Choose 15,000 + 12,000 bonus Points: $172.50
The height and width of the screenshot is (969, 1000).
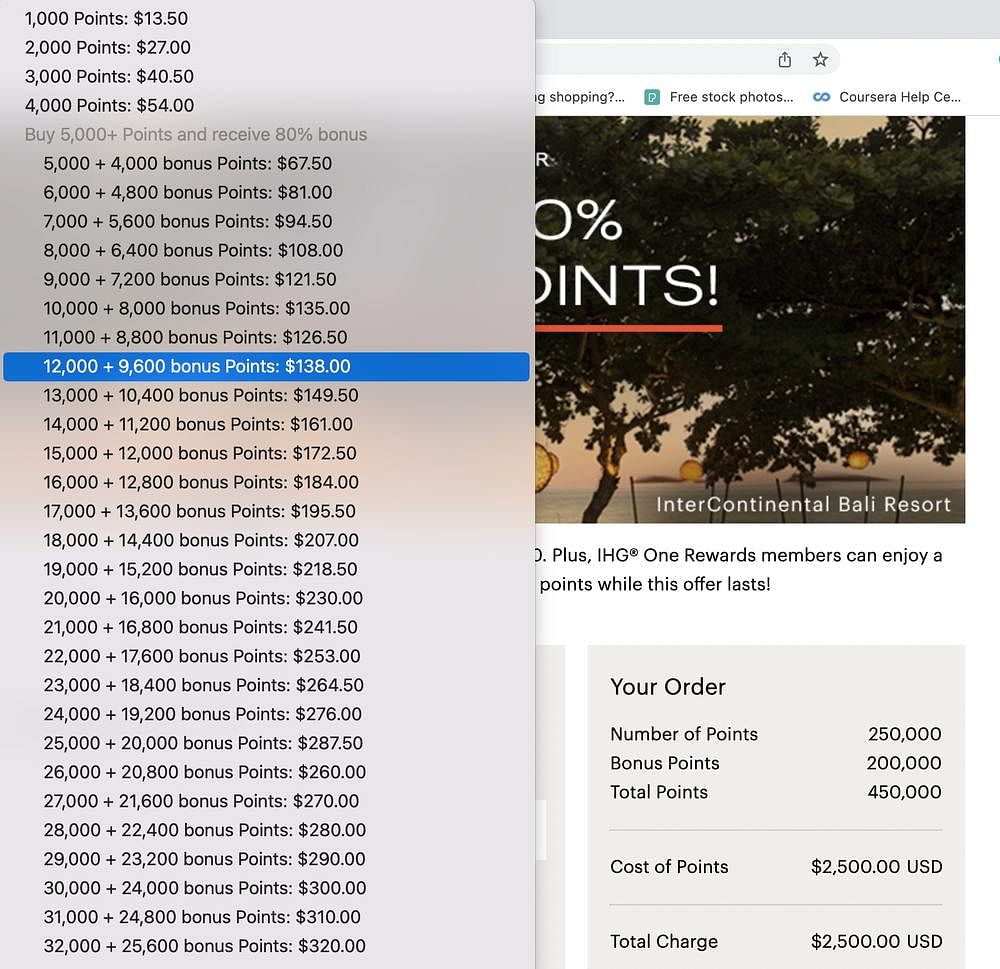(x=267, y=453)
